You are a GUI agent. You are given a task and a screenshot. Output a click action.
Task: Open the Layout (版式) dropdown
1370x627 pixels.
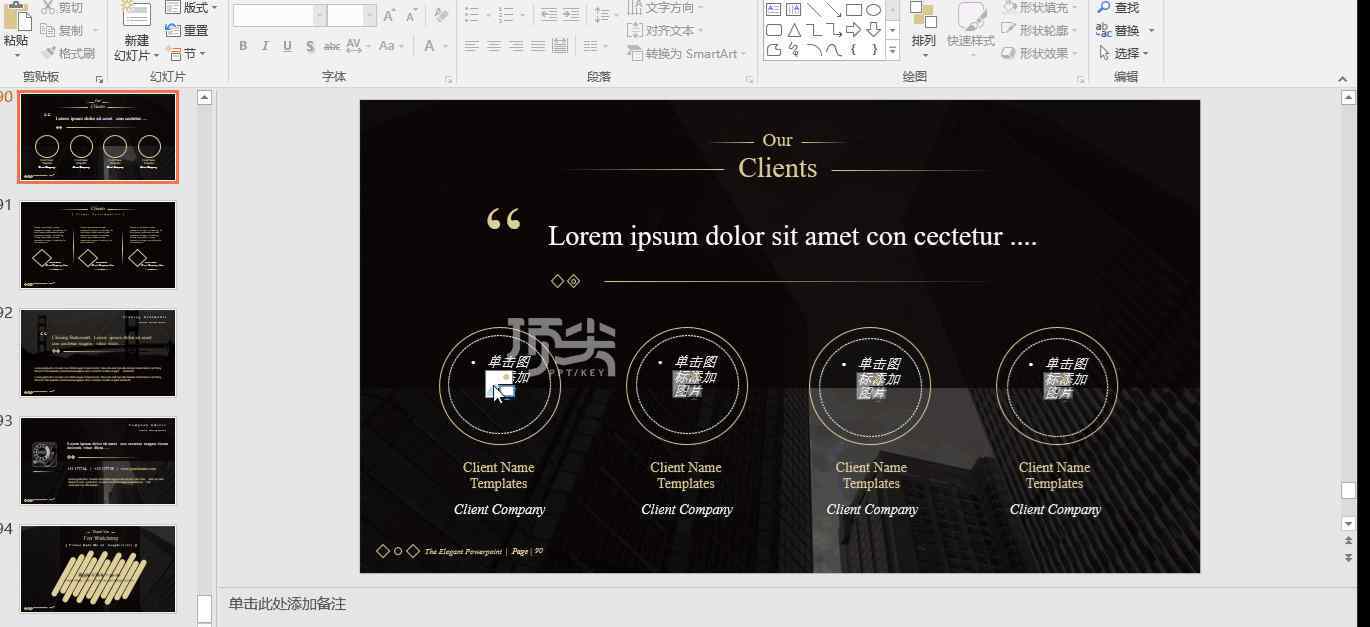click(191, 8)
